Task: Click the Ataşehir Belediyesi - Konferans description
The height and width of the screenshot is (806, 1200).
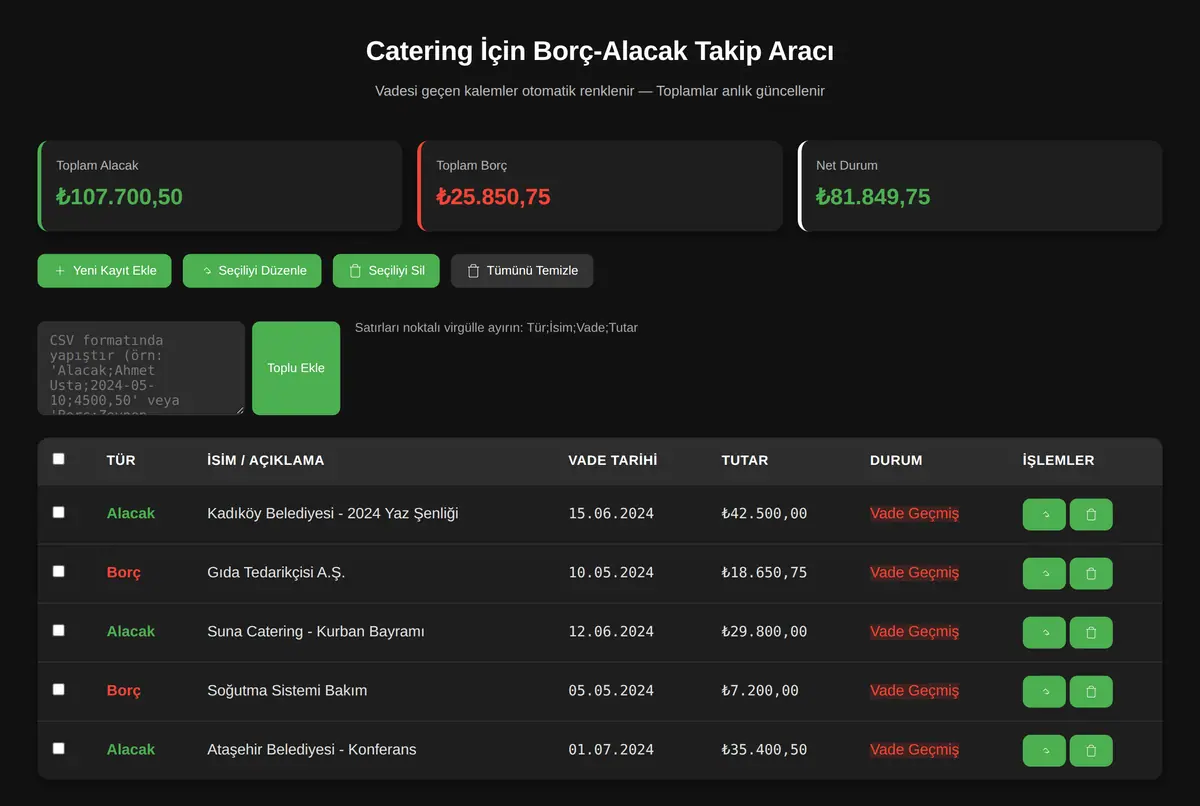Action: [x=312, y=750]
